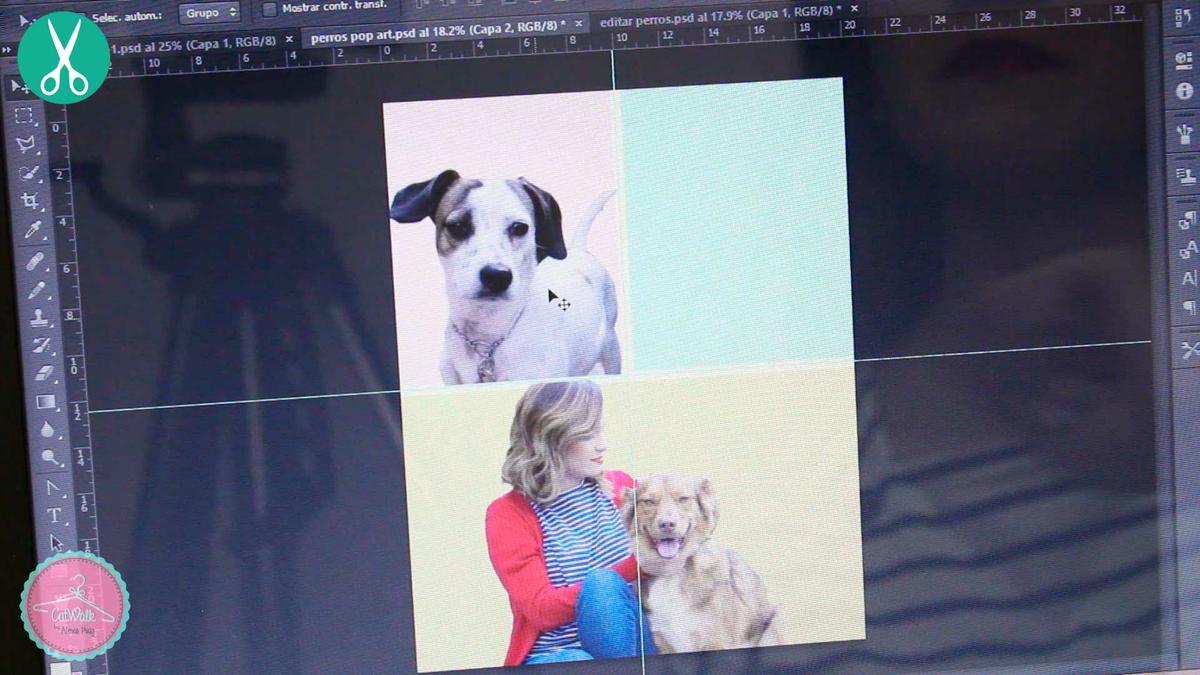Select the Rectangular Marquee tool
This screenshot has width=1200, height=675.
23,115
